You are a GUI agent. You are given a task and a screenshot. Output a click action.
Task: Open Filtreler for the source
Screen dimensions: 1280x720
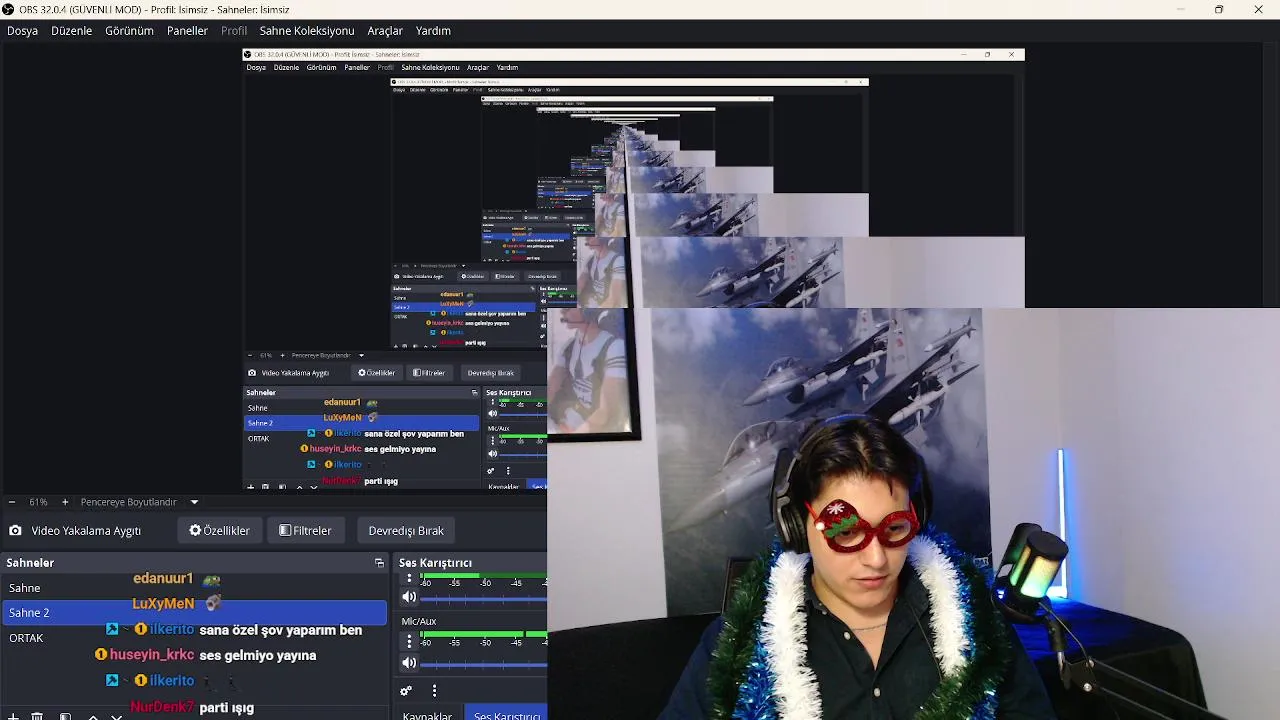point(305,531)
